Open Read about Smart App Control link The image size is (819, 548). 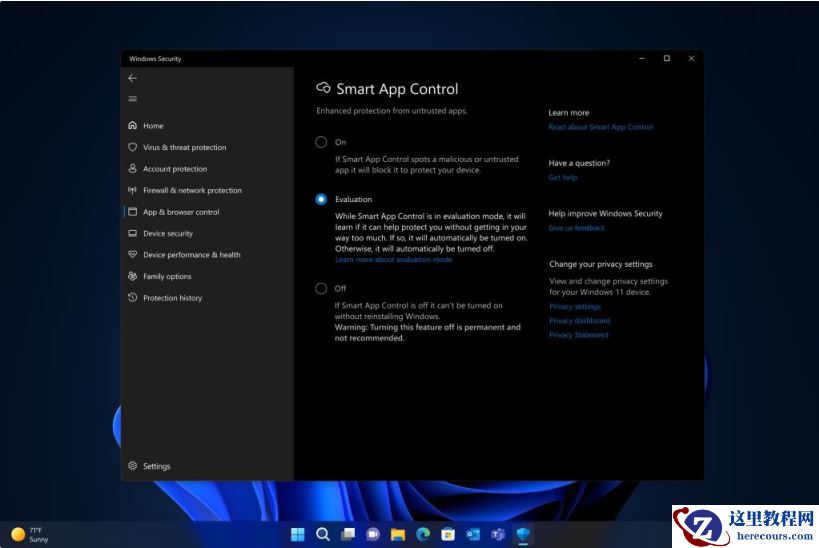(600, 127)
